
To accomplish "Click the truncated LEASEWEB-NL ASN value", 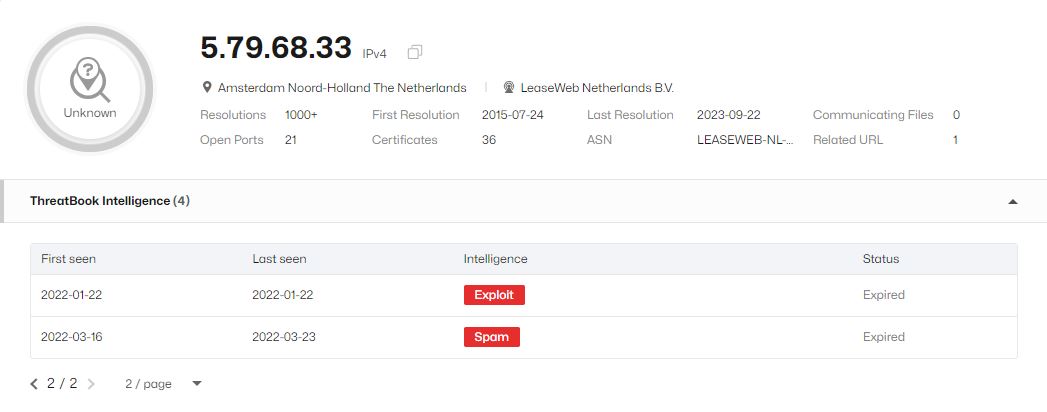I will tap(745, 140).
